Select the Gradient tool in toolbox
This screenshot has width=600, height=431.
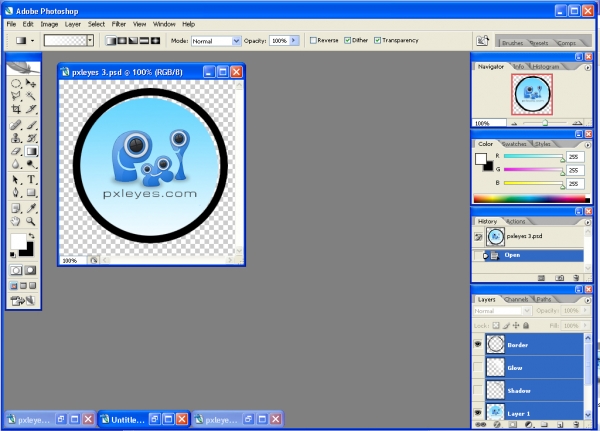point(31,151)
